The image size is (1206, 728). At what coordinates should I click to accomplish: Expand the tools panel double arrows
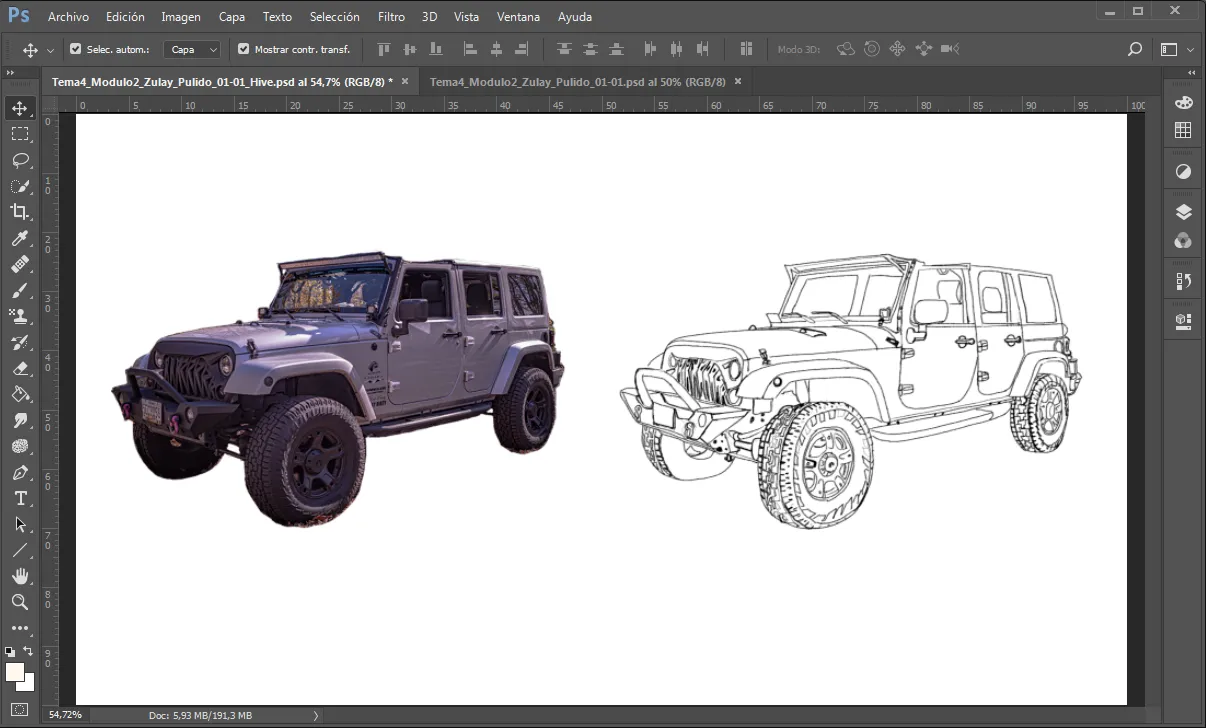(x=10, y=73)
